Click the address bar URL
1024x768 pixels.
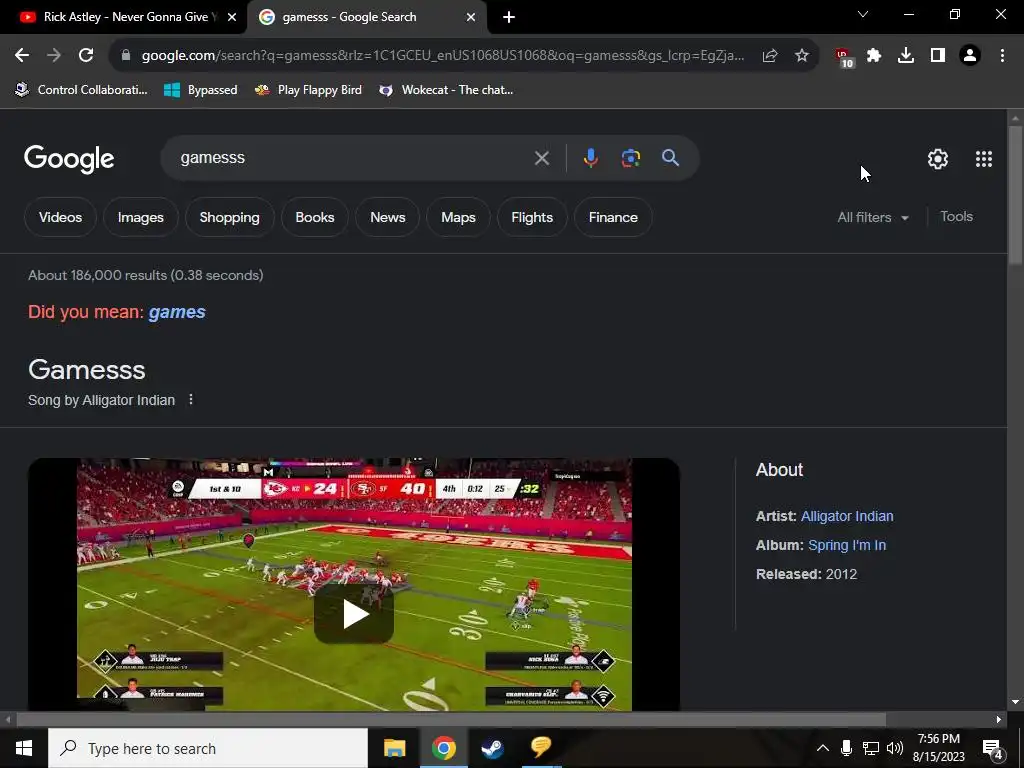coord(443,56)
